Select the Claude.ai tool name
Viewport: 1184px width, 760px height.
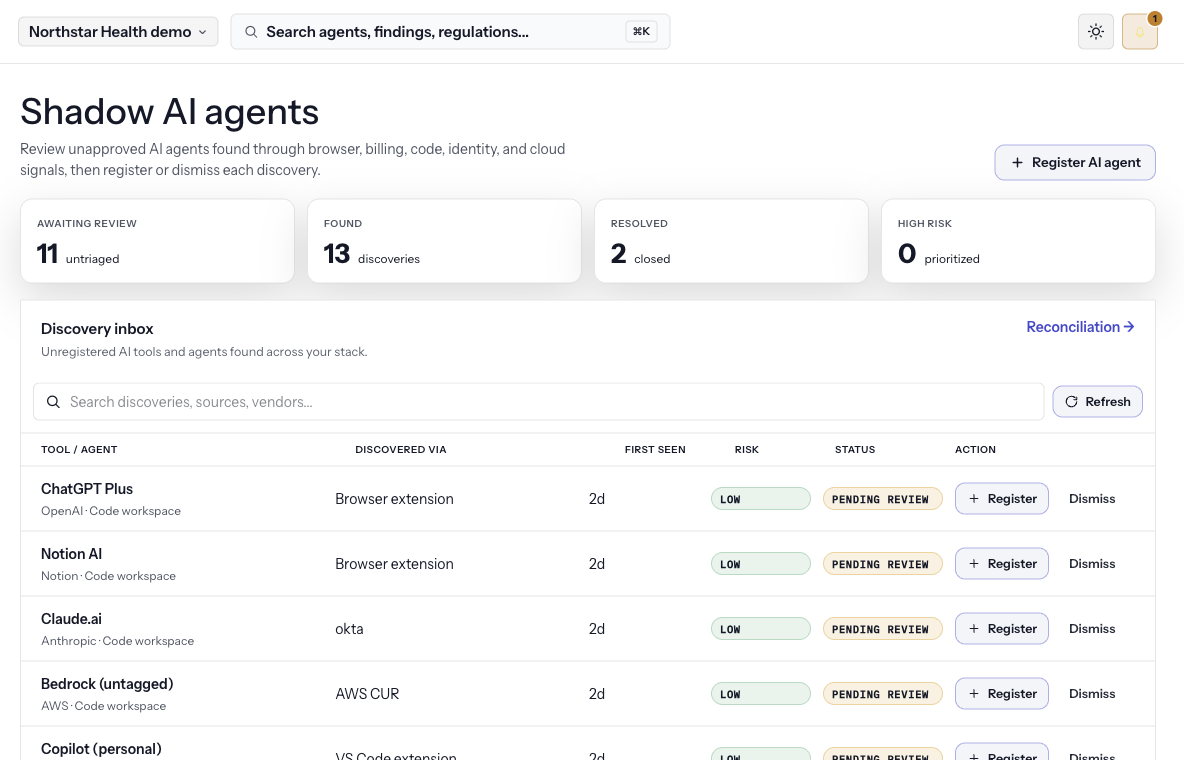click(71, 619)
